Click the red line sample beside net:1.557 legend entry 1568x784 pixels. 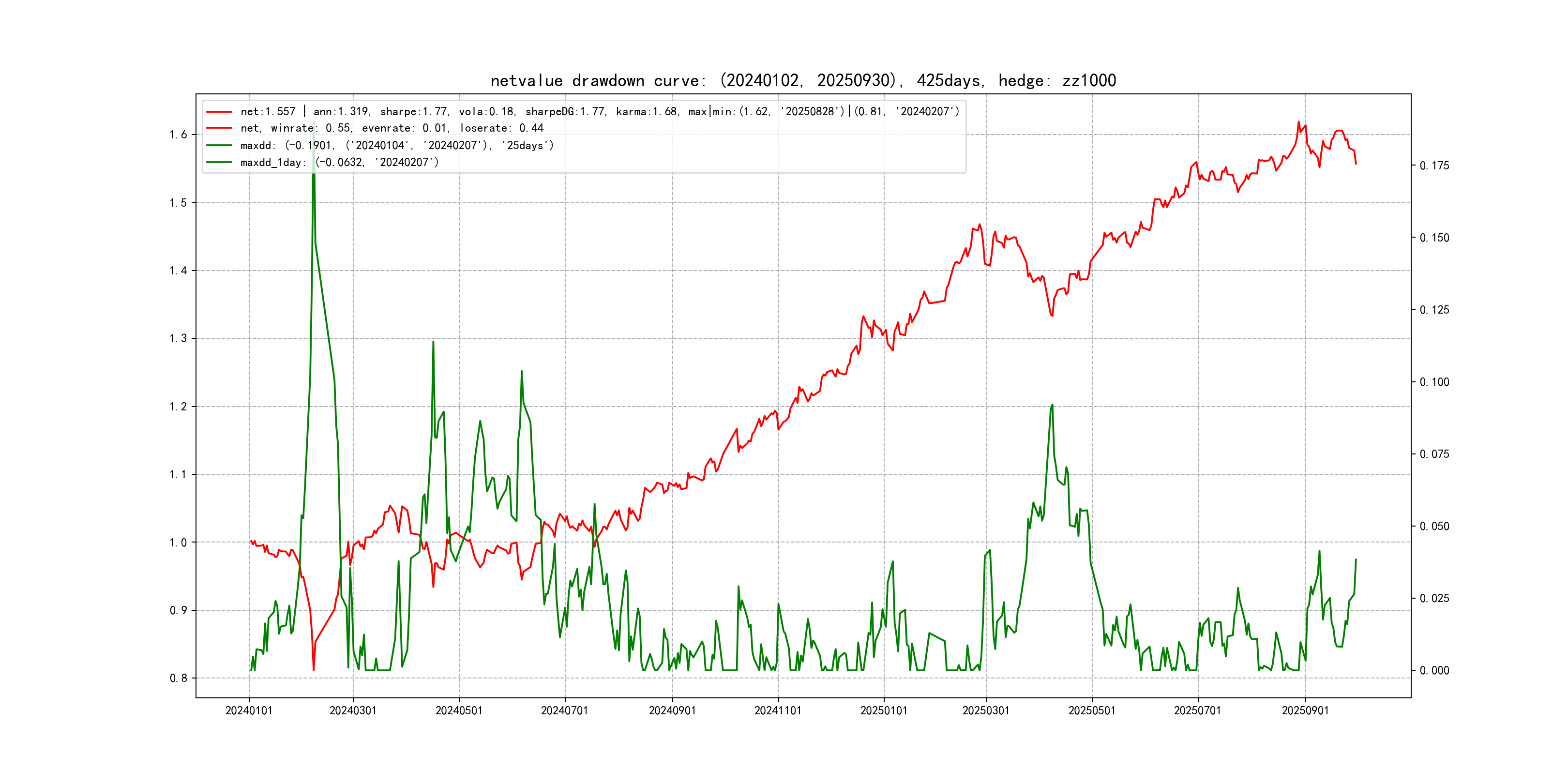pos(219,111)
